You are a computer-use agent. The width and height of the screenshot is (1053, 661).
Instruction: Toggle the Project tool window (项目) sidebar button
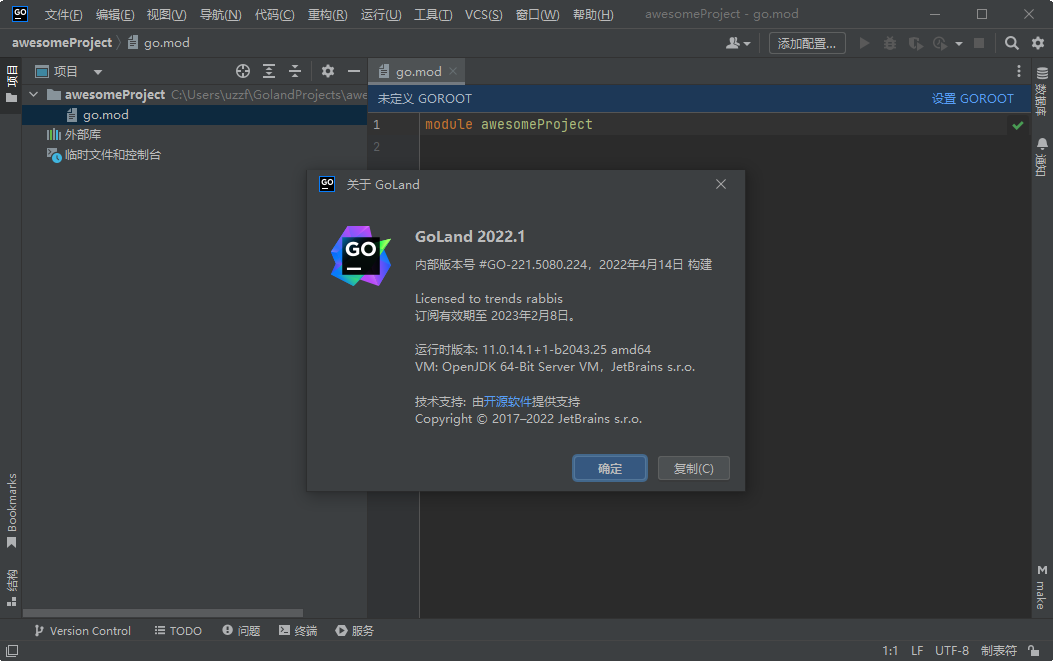[11, 84]
